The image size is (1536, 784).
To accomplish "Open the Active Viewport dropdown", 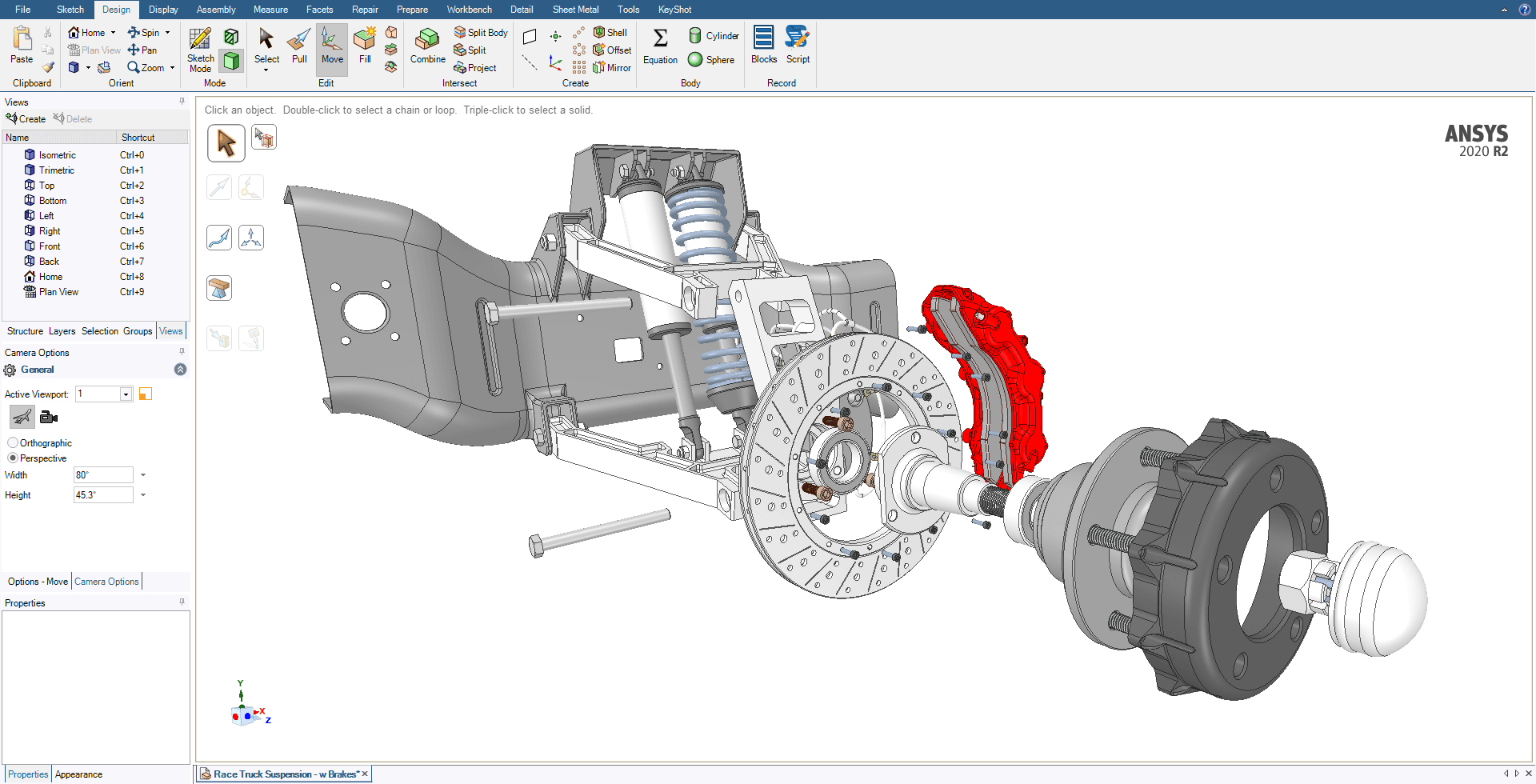I will coord(126,394).
